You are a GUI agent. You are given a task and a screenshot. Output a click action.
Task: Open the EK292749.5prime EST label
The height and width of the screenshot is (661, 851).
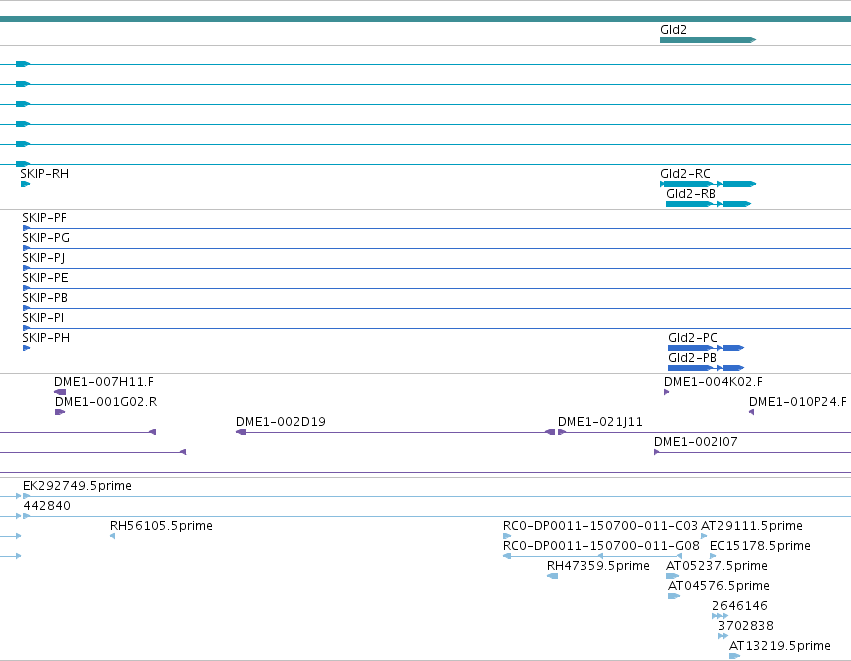77,486
